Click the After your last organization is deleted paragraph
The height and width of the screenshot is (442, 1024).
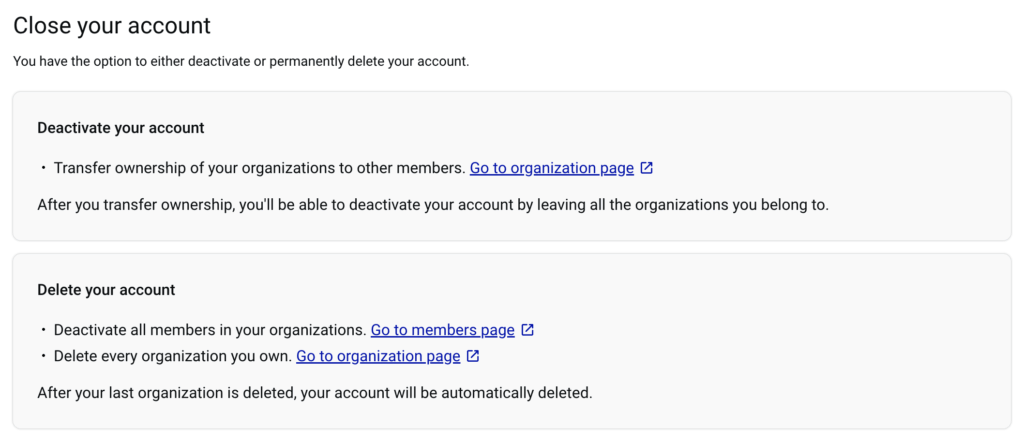315,392
